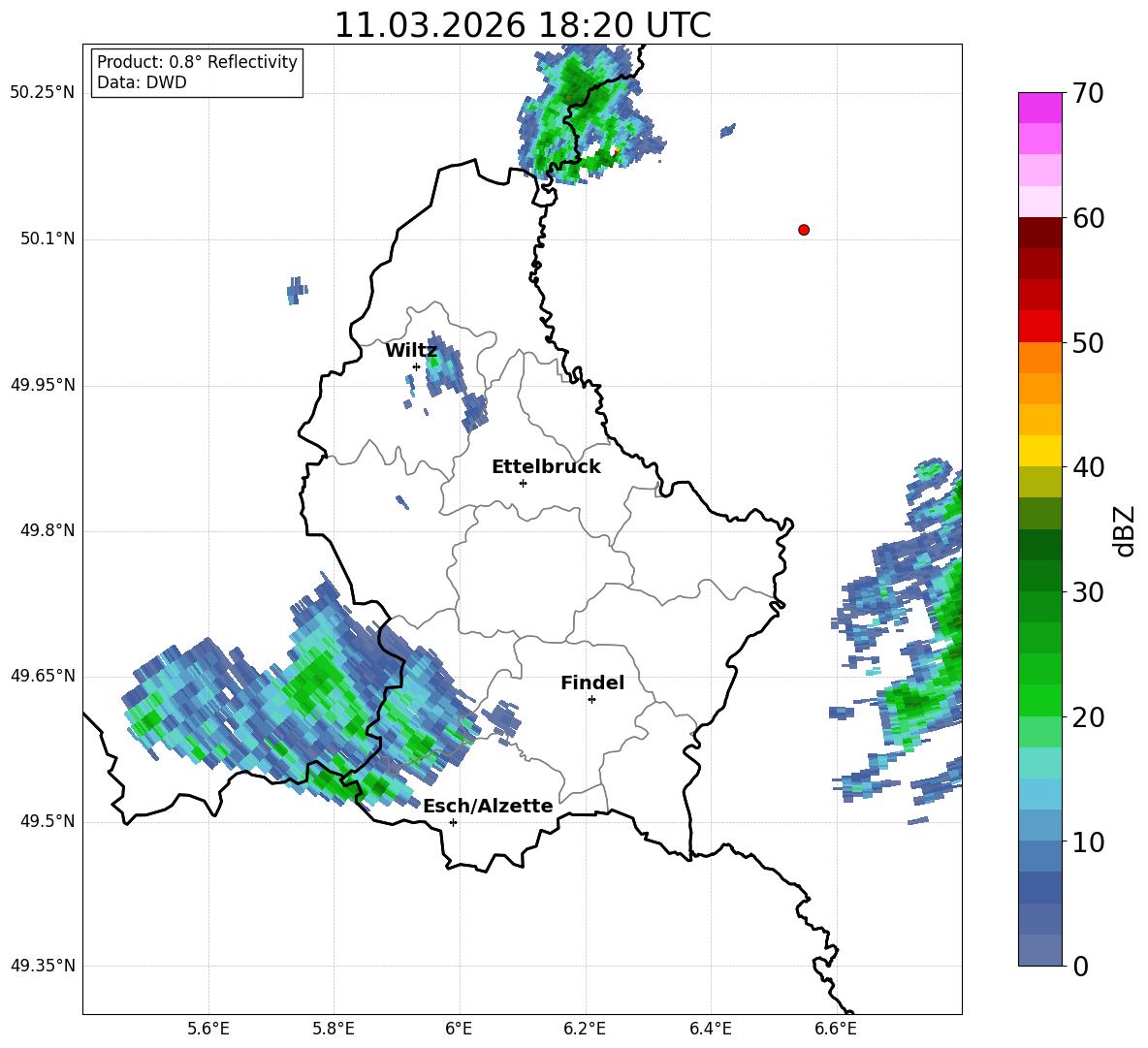Click the dBZ colorbar axis label
Image resolution: width=1148 pixels, height=1048 pixels.
click(1126, 530)
